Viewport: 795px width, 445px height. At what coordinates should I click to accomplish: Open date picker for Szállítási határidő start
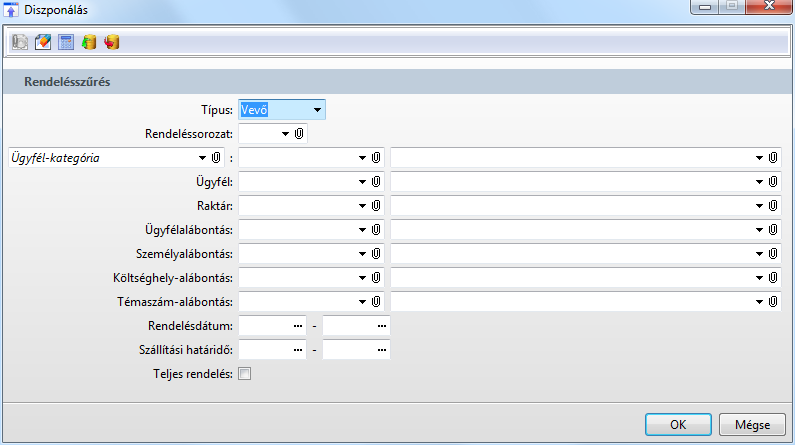[298, 350]
